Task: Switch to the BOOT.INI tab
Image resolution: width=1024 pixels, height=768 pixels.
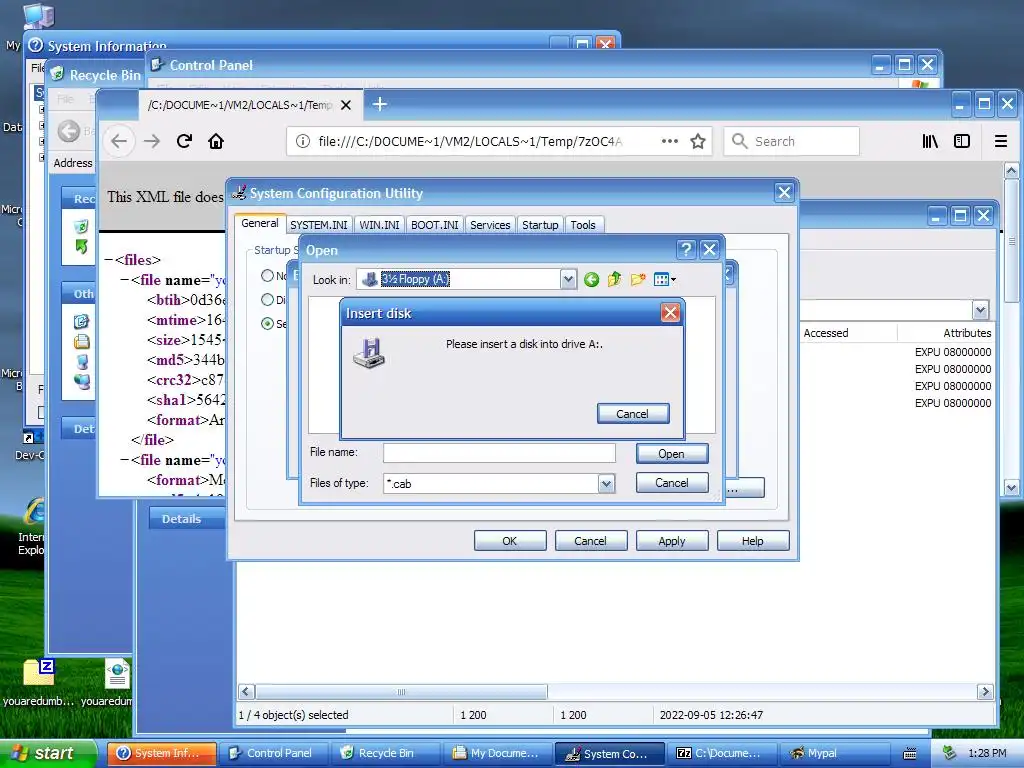Action: 434,225
